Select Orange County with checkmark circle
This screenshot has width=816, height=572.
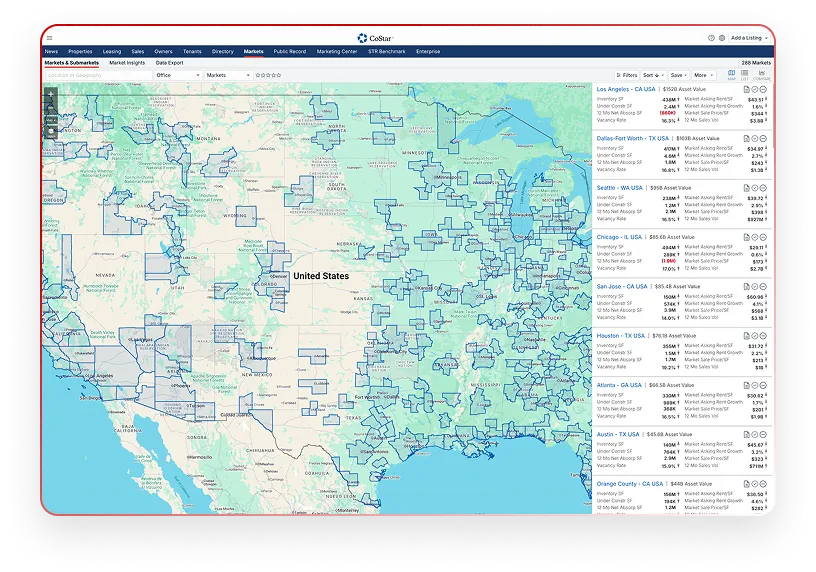pos(755,484)
